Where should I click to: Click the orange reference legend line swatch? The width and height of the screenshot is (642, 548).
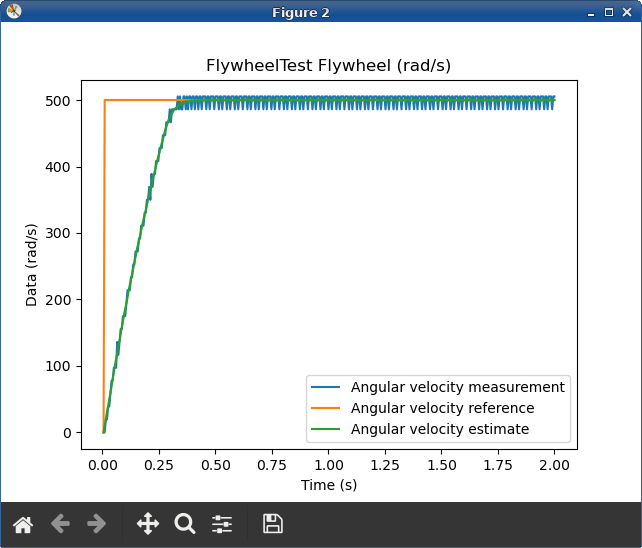326,408
